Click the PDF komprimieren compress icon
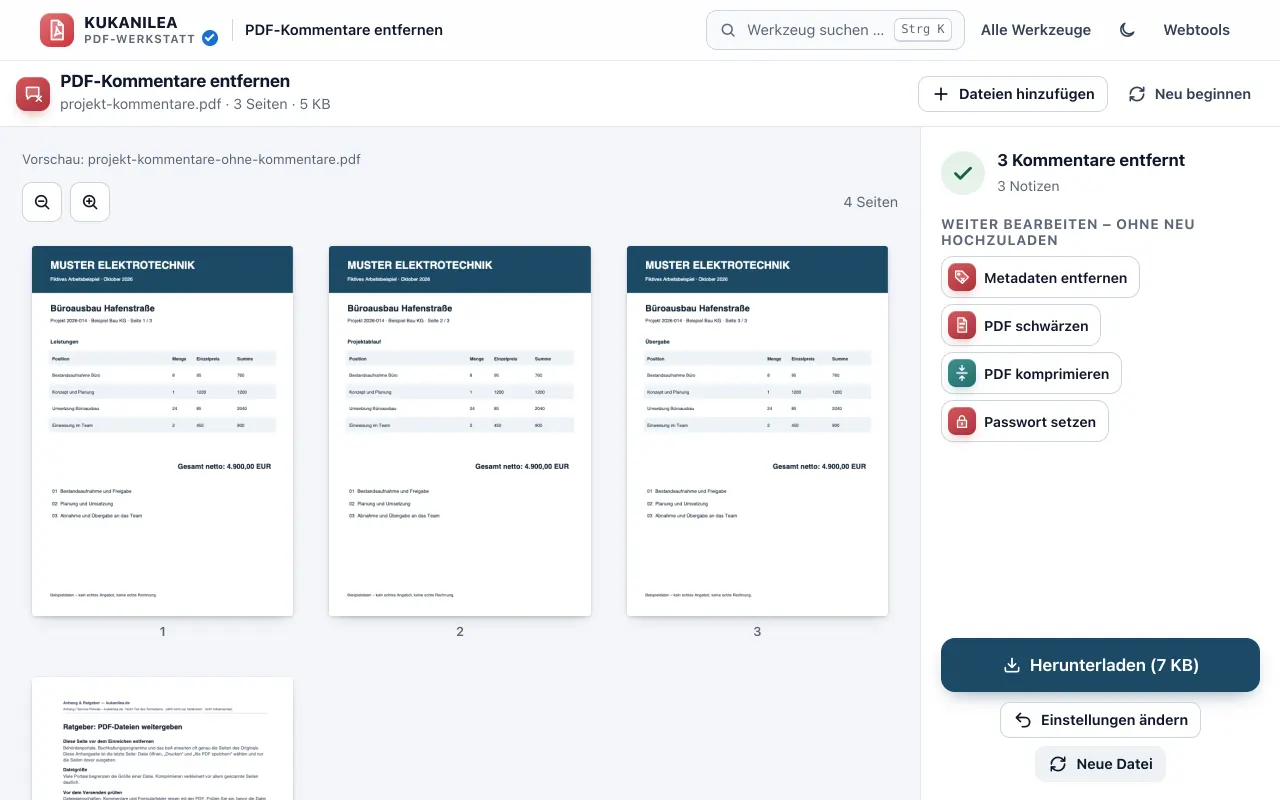Image resolution: width=1280 pixels, height=800 pixels. pyautogui.click(x=962, y=373)
